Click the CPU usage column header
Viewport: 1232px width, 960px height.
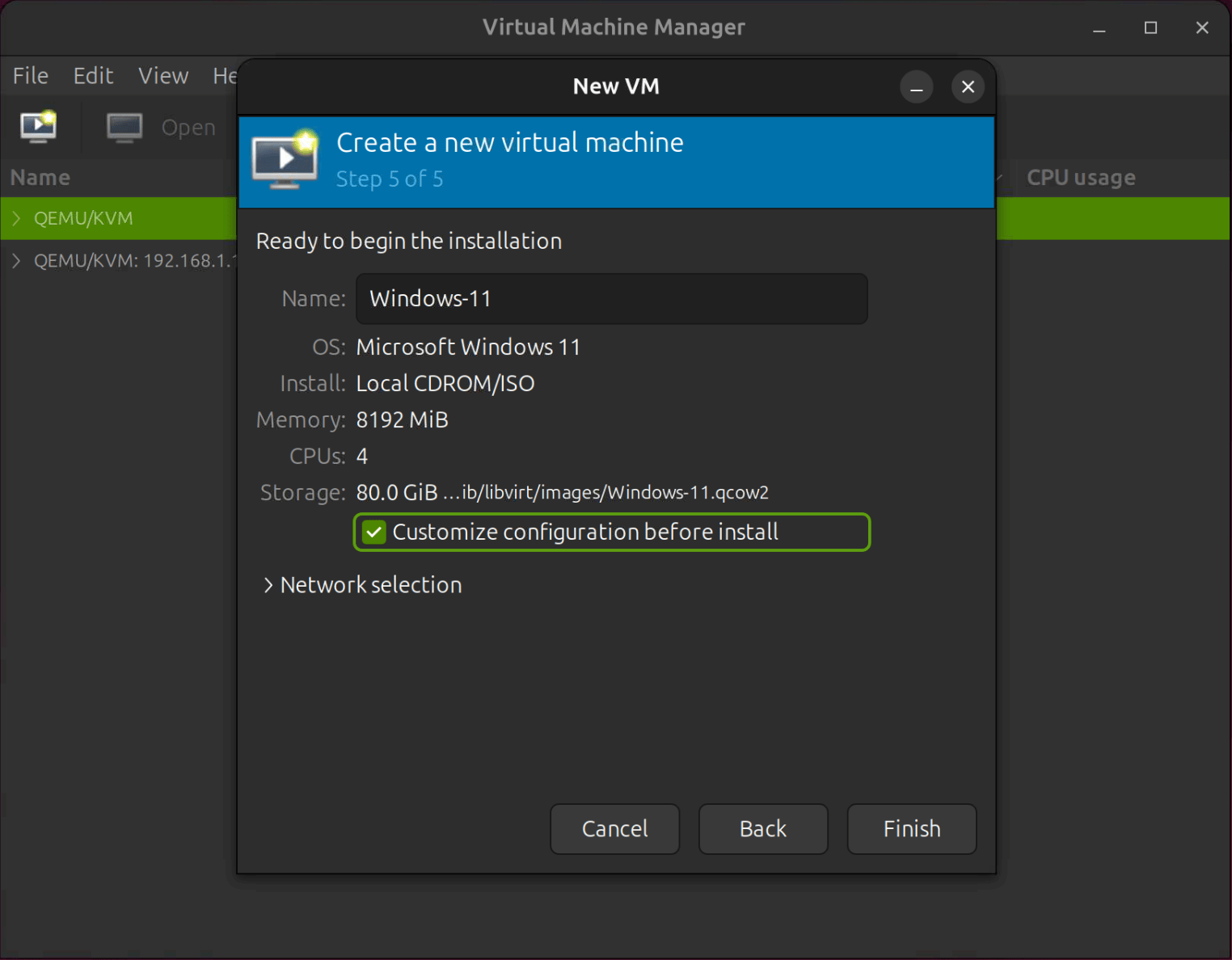(1081, 177)
